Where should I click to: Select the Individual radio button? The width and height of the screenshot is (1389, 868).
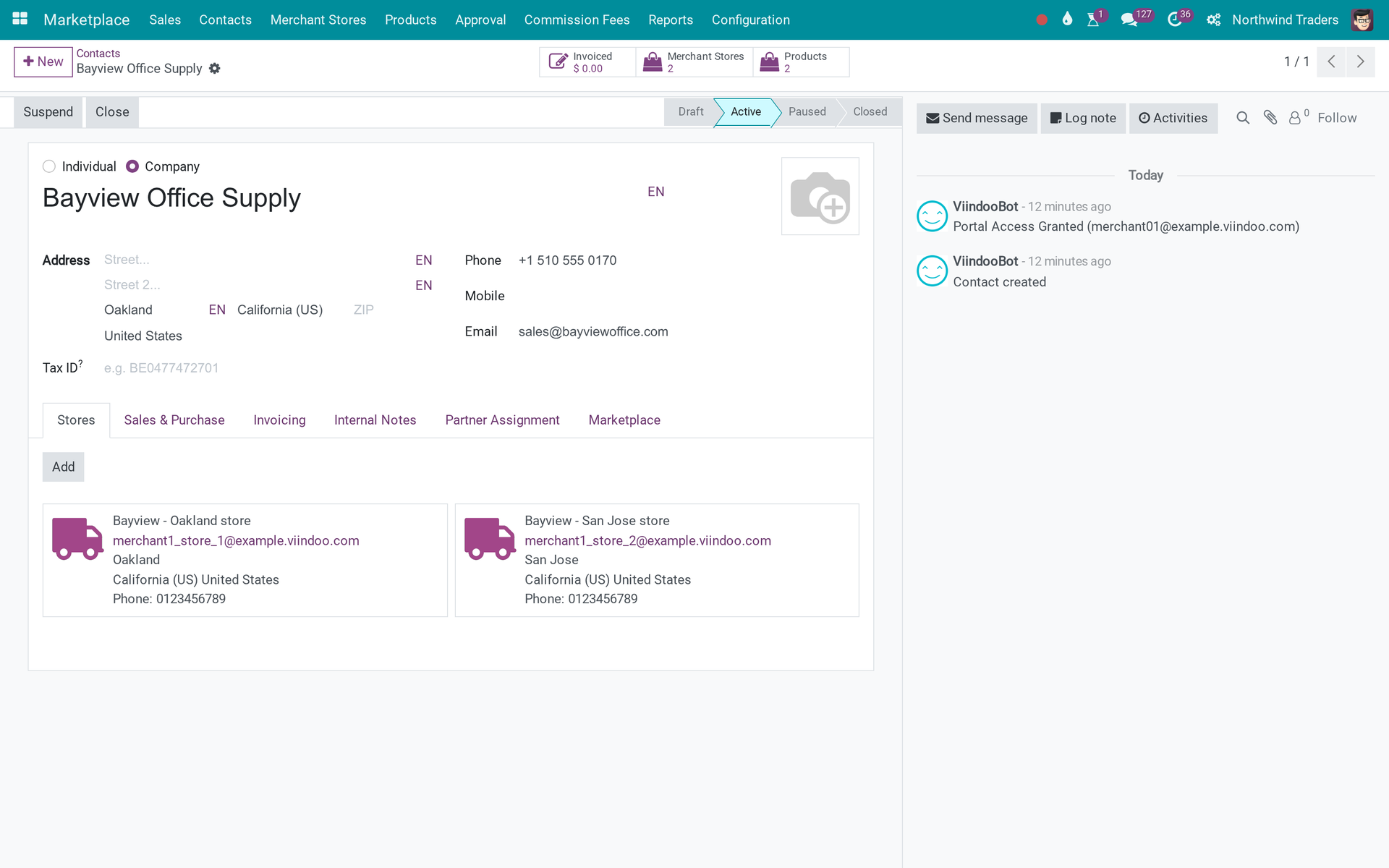coord(49,166)
